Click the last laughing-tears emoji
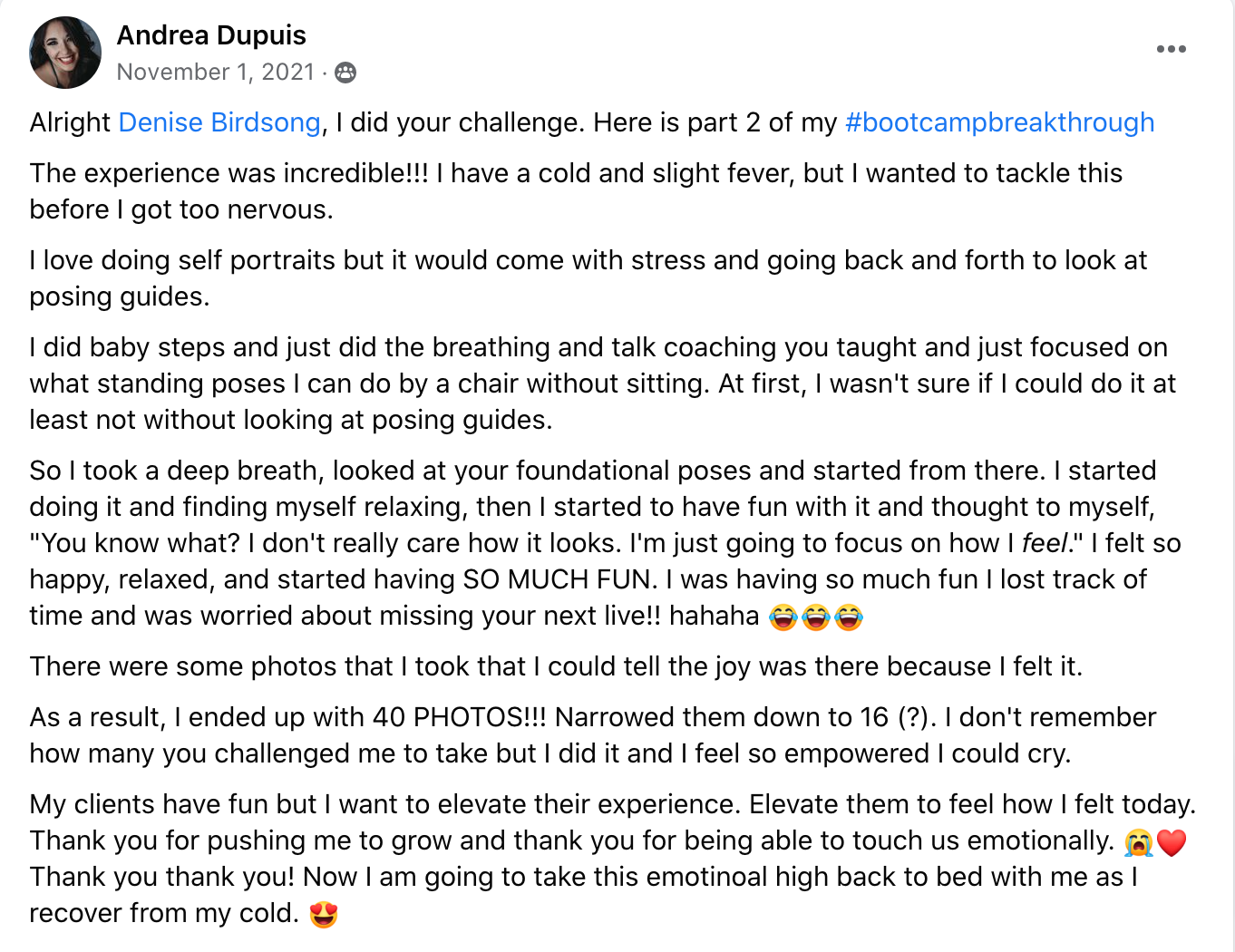Screen dimensions: 1235x952 [x=849, y=617]
